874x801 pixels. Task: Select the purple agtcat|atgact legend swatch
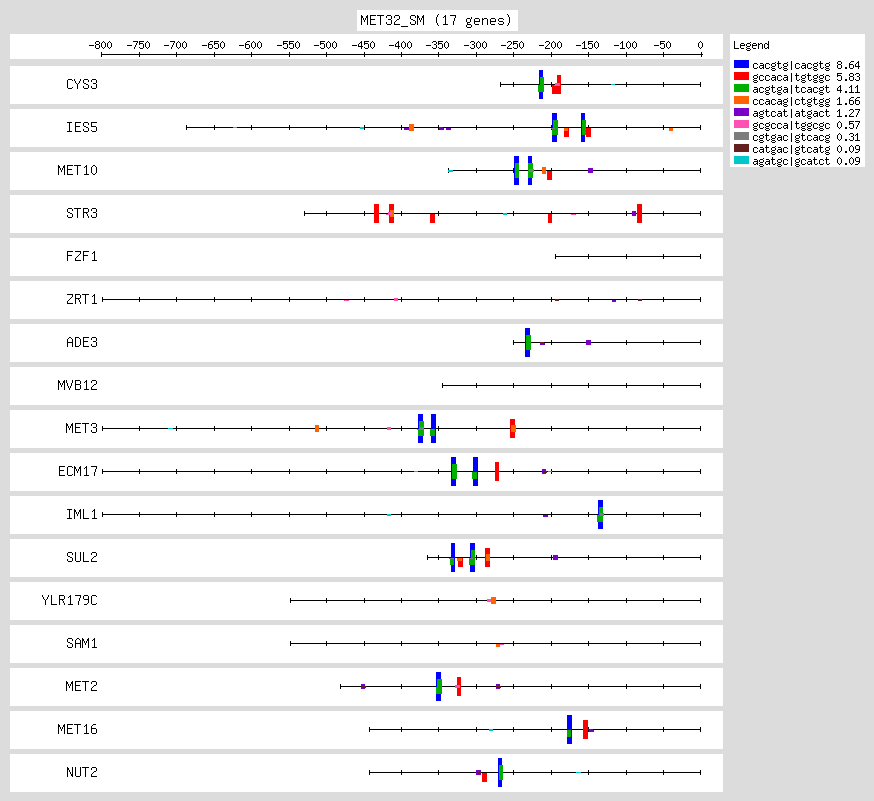coord(741,114)
